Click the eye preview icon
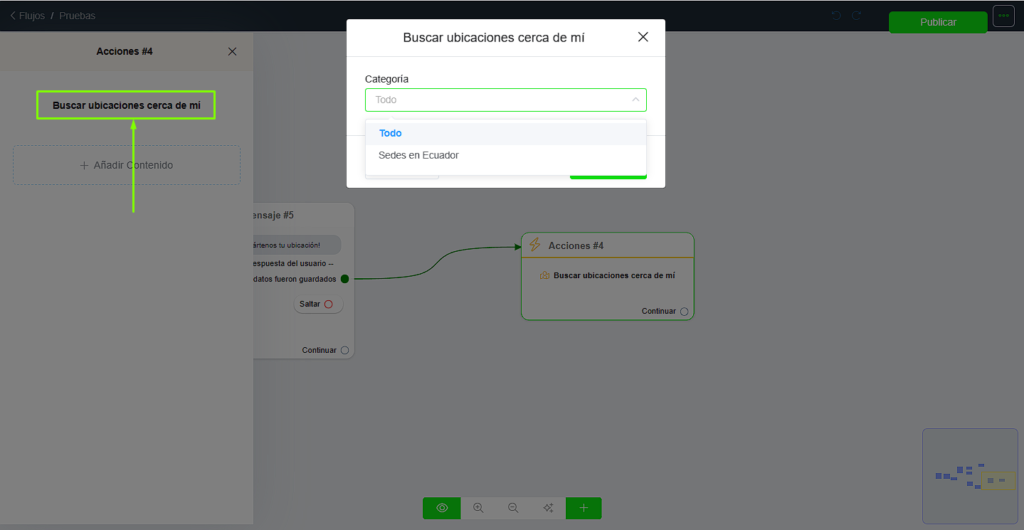The width and height of the screenshot is (1024, 530). pyautogui.click(x=441, y=508)
